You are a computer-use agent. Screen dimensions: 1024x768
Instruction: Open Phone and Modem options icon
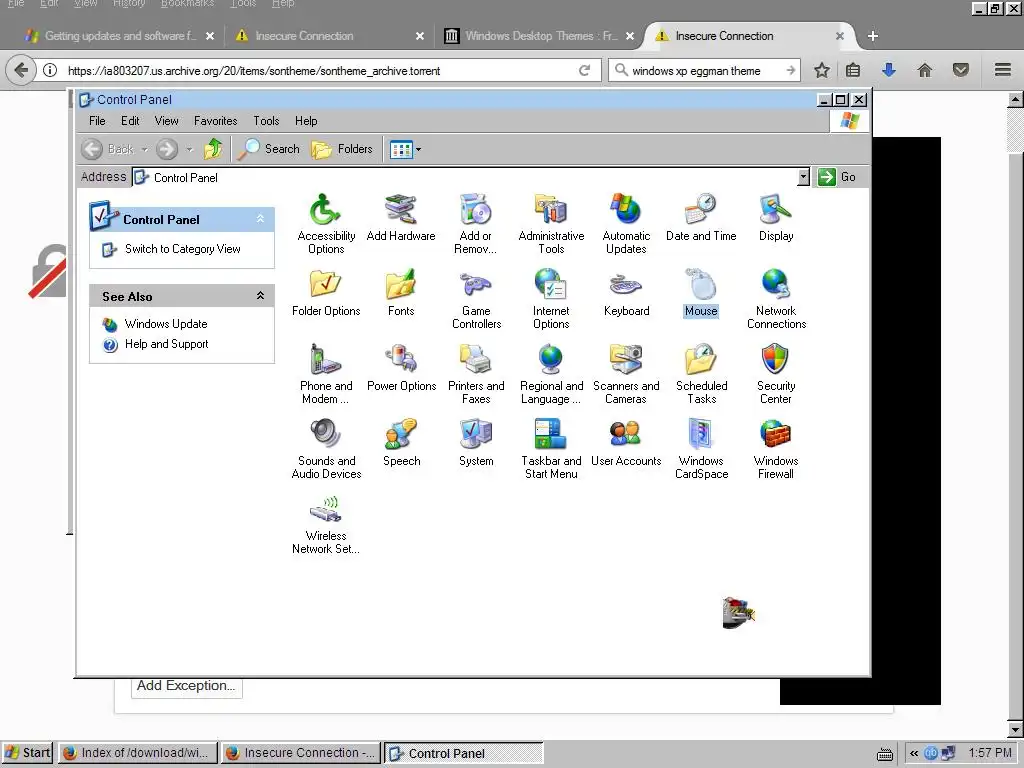tap(326, 374)
